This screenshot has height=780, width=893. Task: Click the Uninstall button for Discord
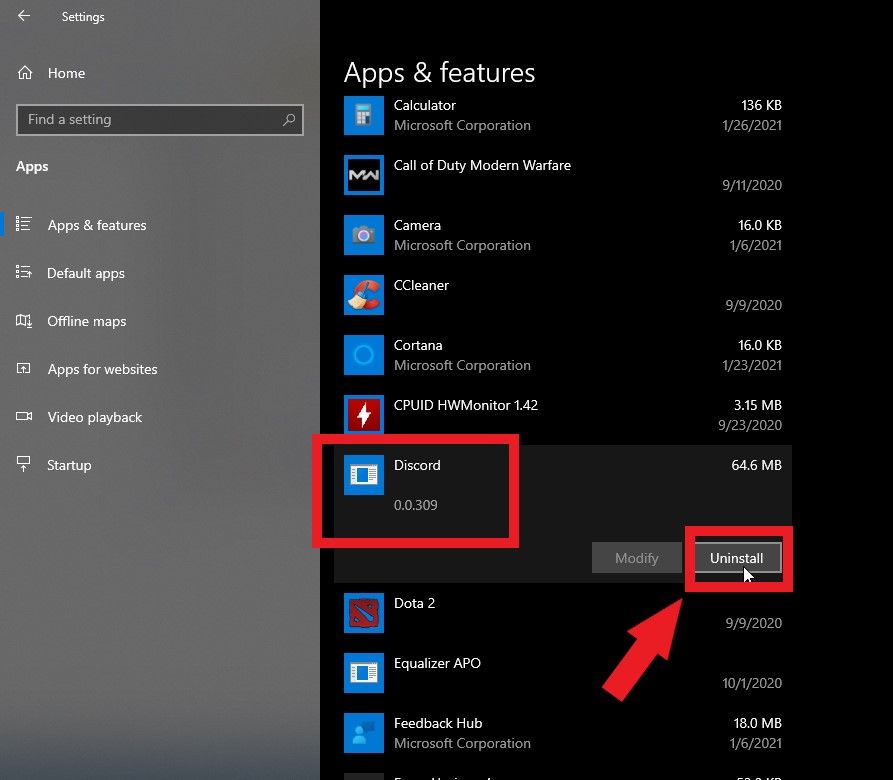tap(737, 558)
